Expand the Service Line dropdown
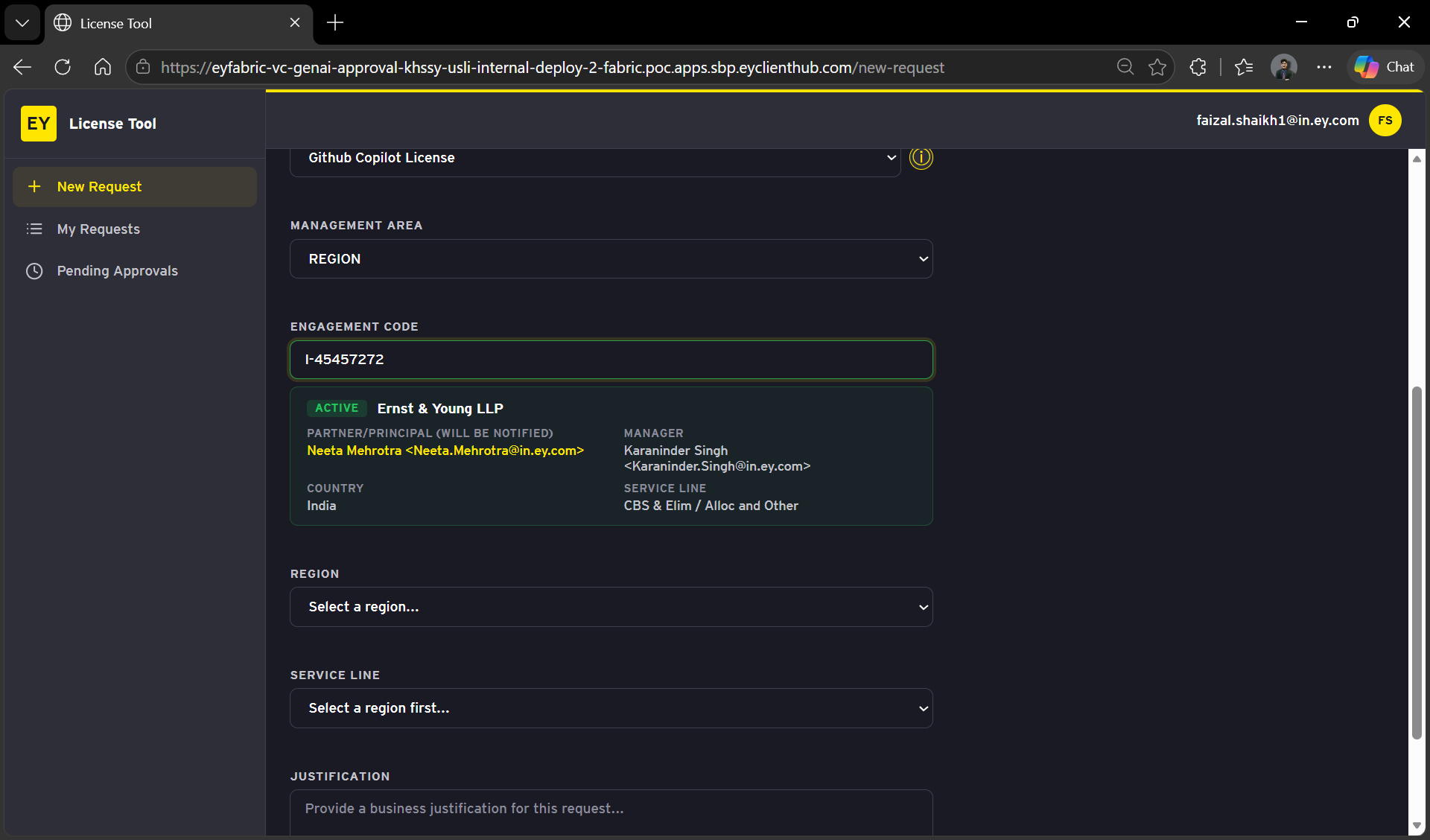Image resolution: width=1430 pixels, height=840 pixels. [x=611, y=708]
